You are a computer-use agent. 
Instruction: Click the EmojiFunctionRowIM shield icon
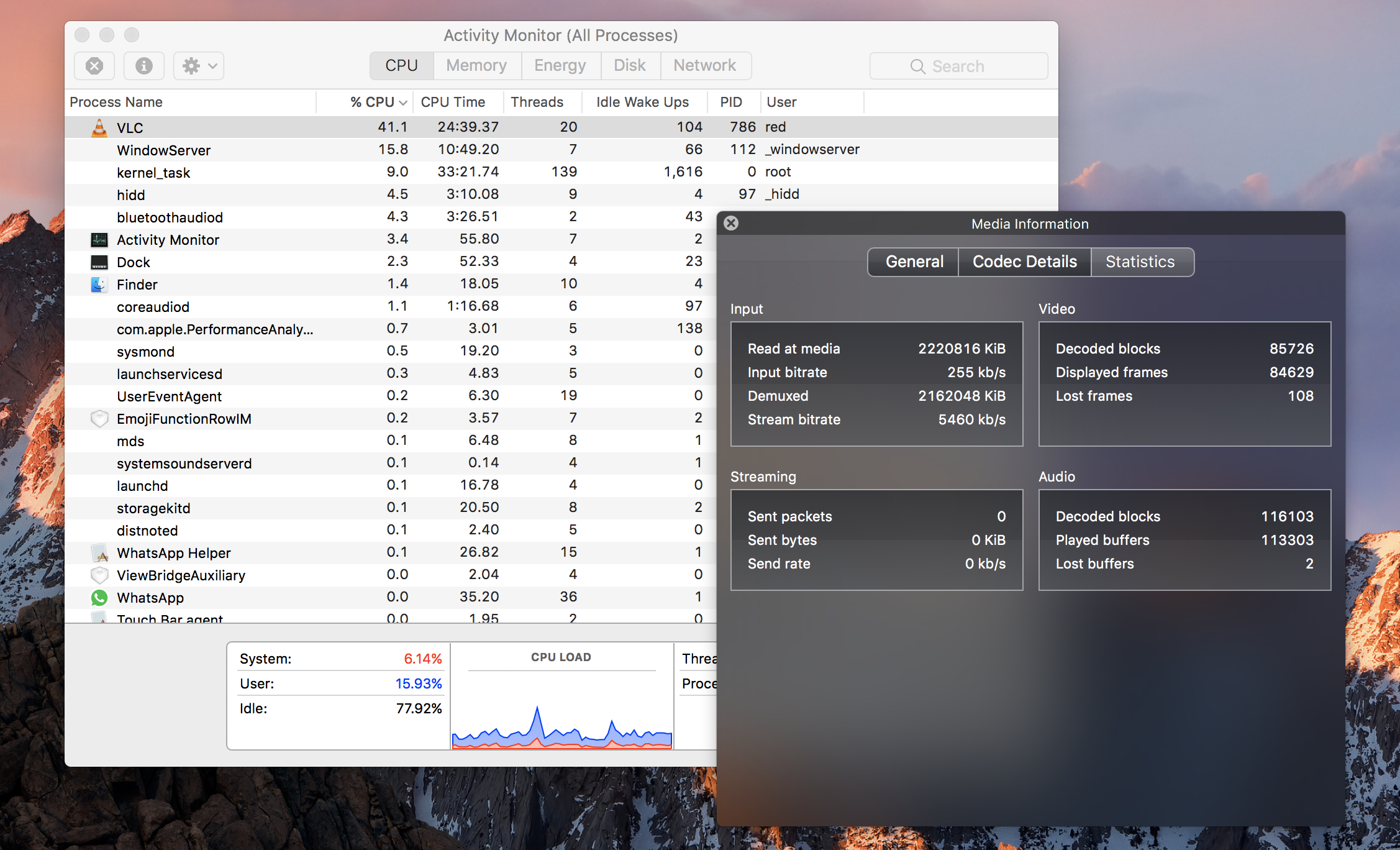coord(99,419)
